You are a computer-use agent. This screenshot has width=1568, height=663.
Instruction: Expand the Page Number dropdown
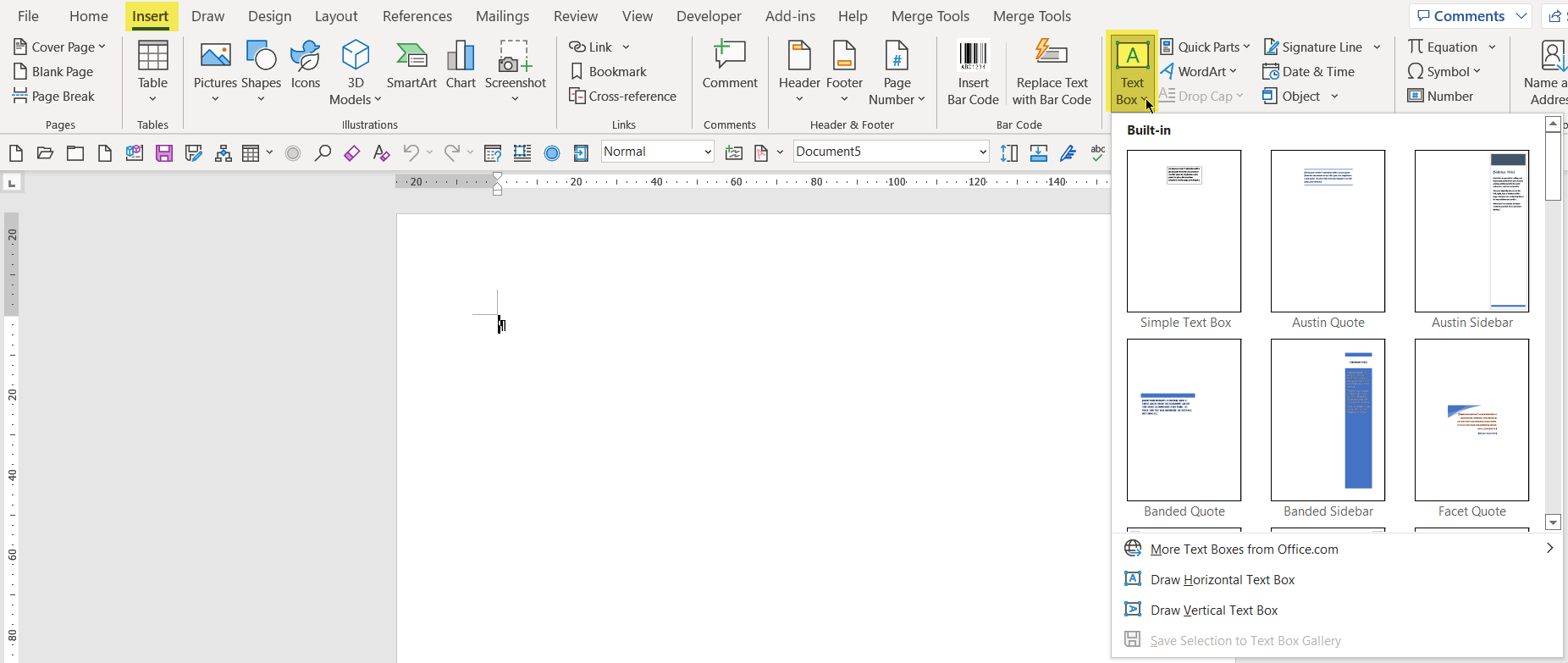pyautogui.click(x=897, y=73)
